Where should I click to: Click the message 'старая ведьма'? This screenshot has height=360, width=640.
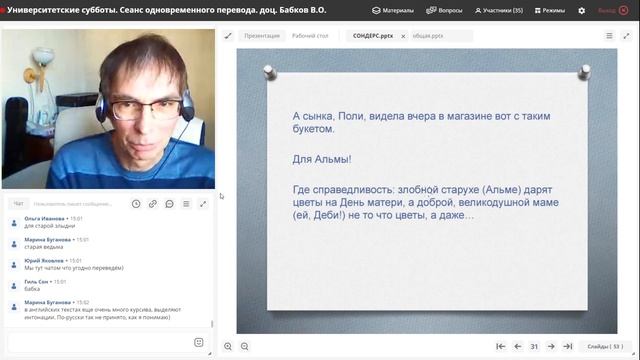44,247
